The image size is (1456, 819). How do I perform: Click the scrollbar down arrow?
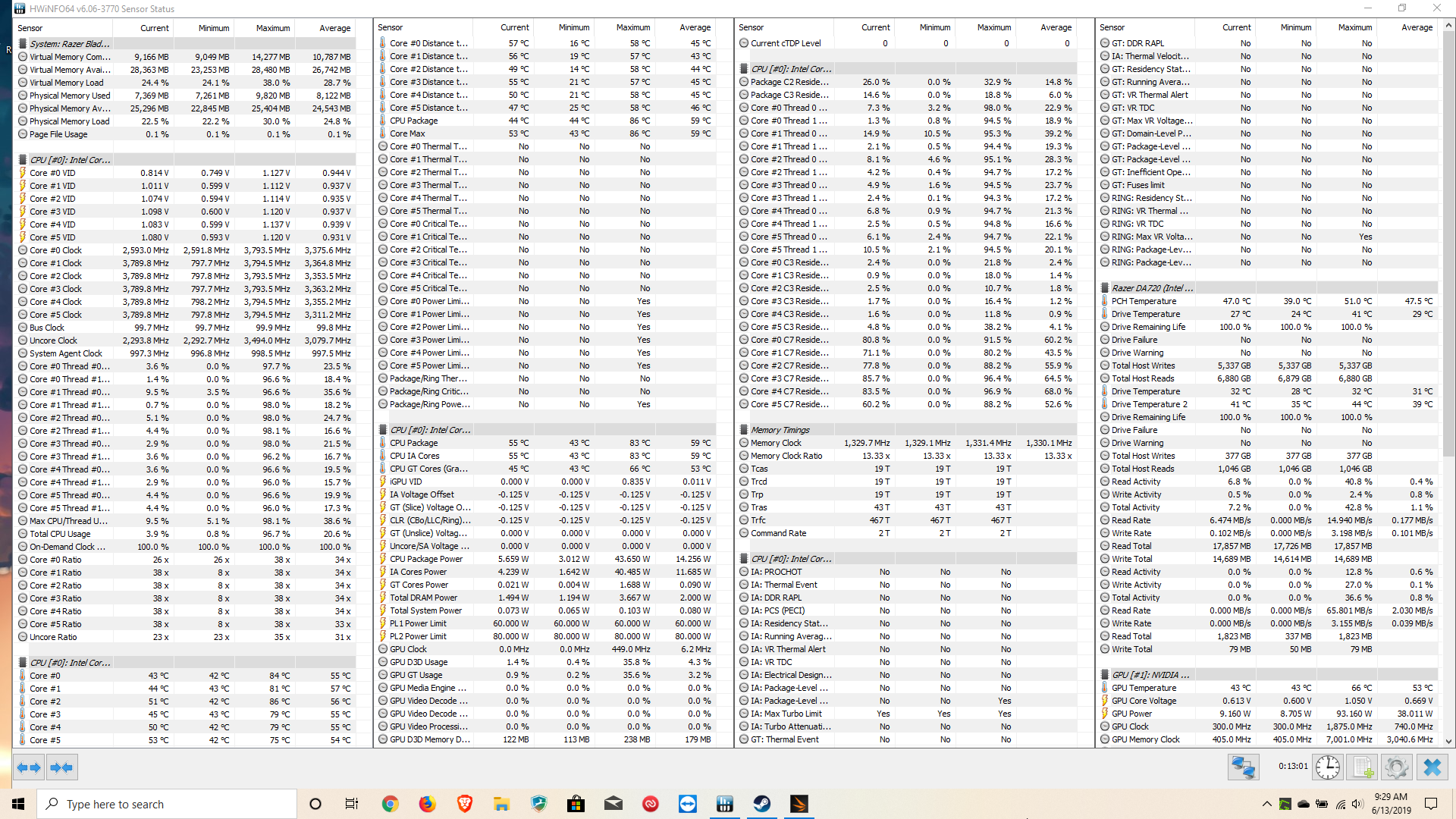(x=1449, y=742)
